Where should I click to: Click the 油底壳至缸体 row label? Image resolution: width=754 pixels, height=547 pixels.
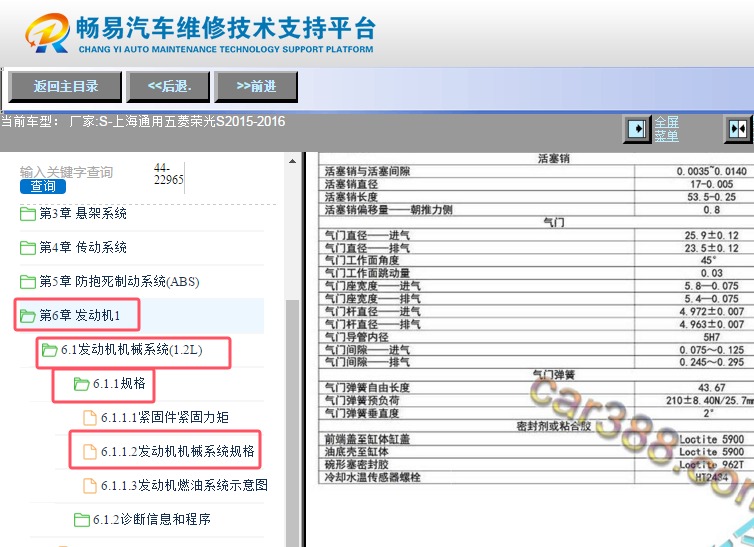(356, 452)
